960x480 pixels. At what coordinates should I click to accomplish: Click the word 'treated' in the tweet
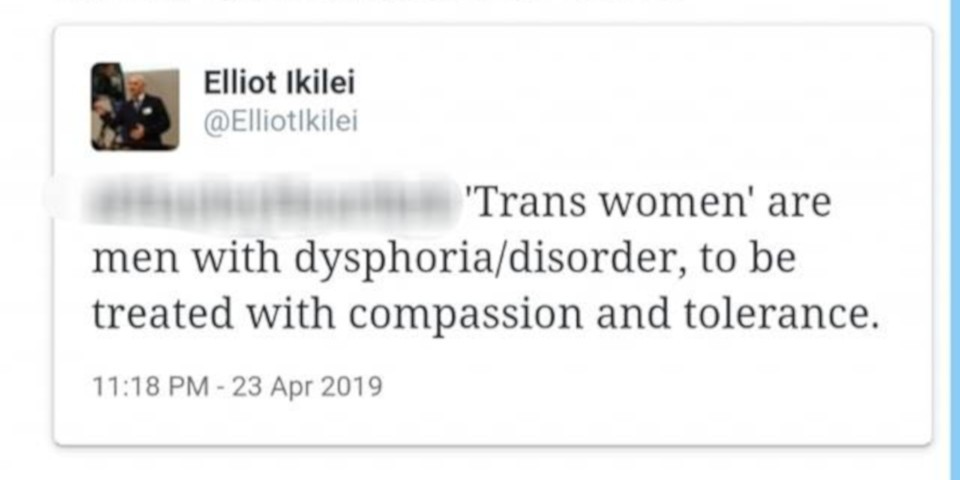point(163,314)
